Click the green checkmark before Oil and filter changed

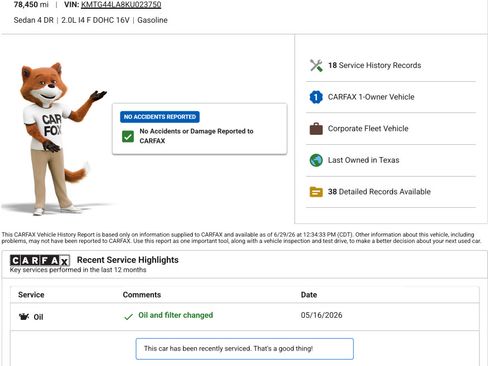pos(128,316)
